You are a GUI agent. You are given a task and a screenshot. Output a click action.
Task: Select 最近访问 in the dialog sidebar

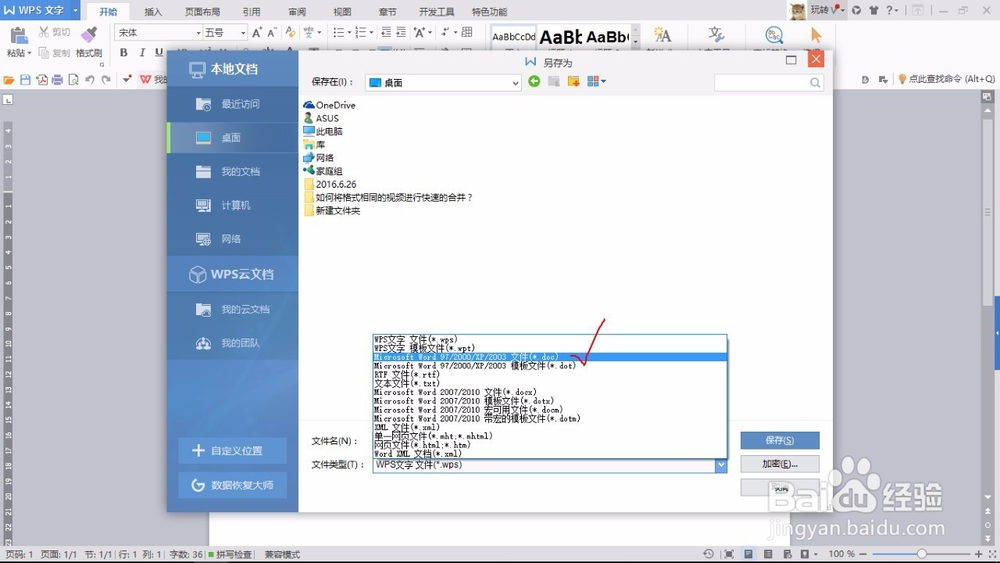pyautogui.click(x=233, y=104)
